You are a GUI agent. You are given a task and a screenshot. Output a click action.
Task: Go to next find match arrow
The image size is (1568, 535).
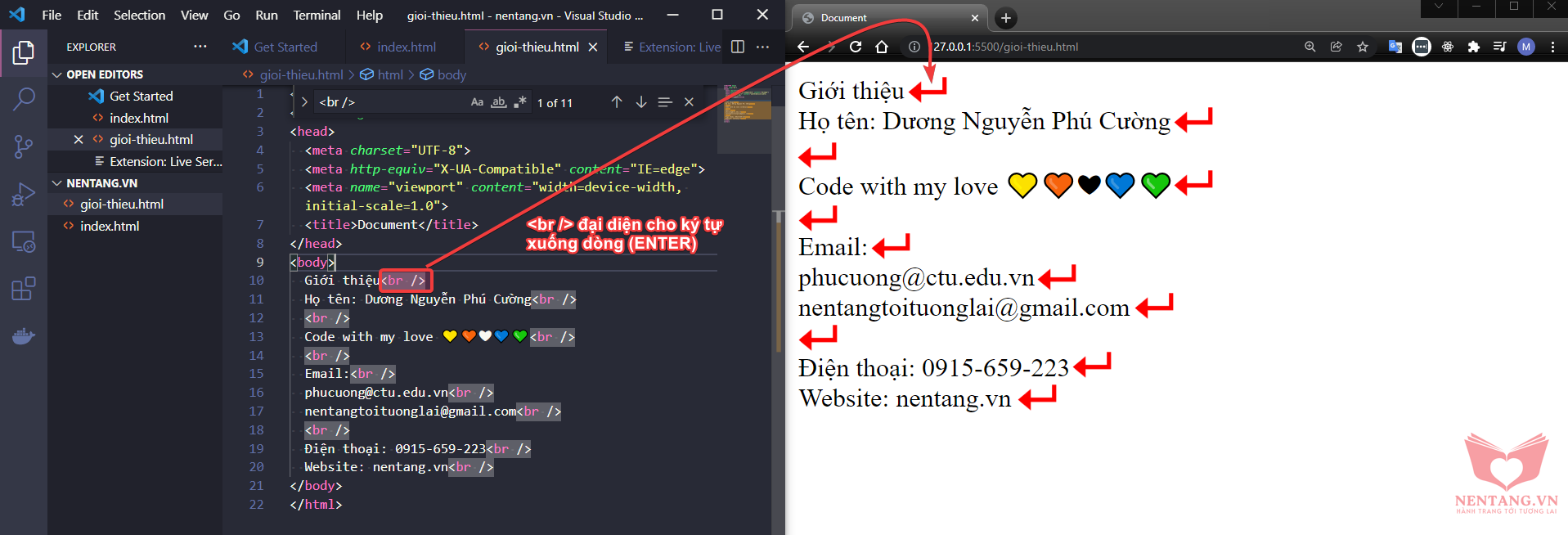pyautogui.click(x=641, y=102)
